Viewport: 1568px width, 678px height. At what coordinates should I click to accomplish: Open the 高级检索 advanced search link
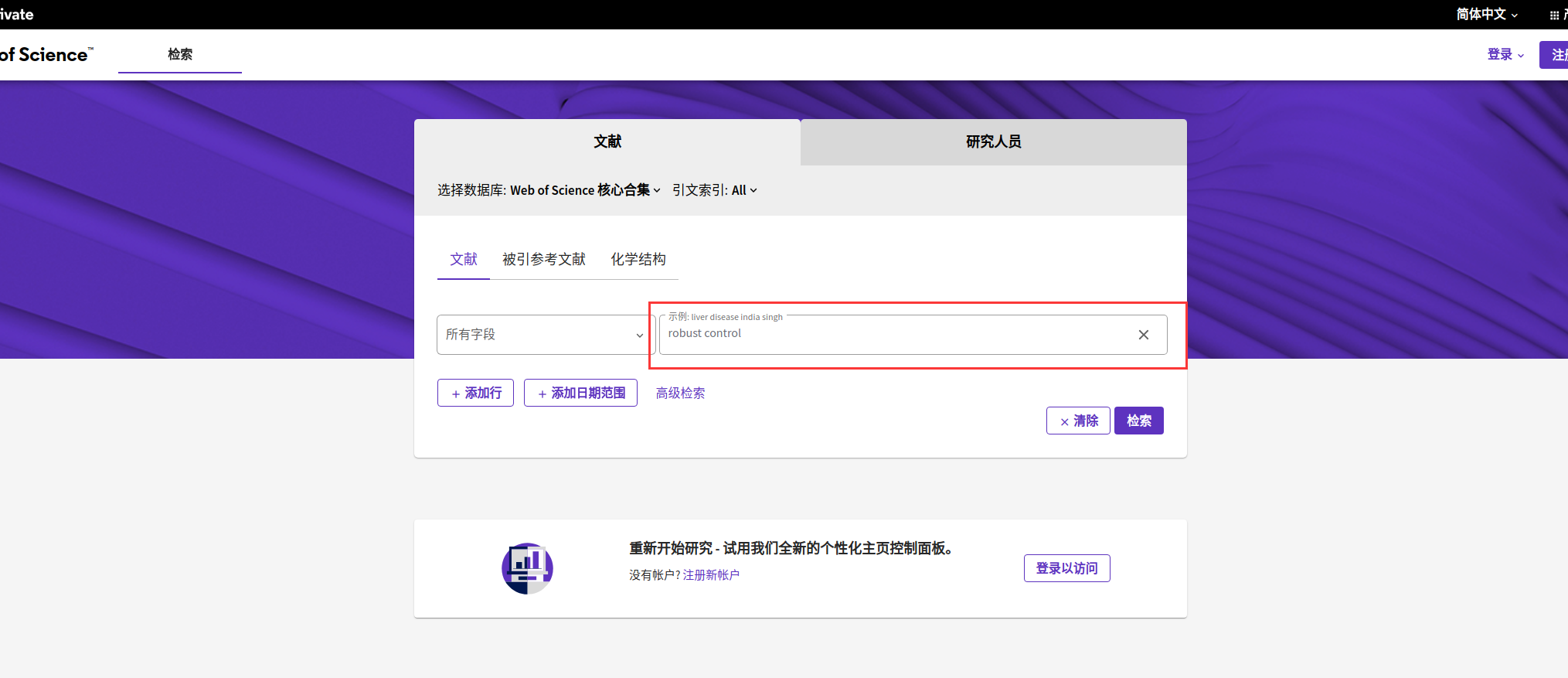680,393
